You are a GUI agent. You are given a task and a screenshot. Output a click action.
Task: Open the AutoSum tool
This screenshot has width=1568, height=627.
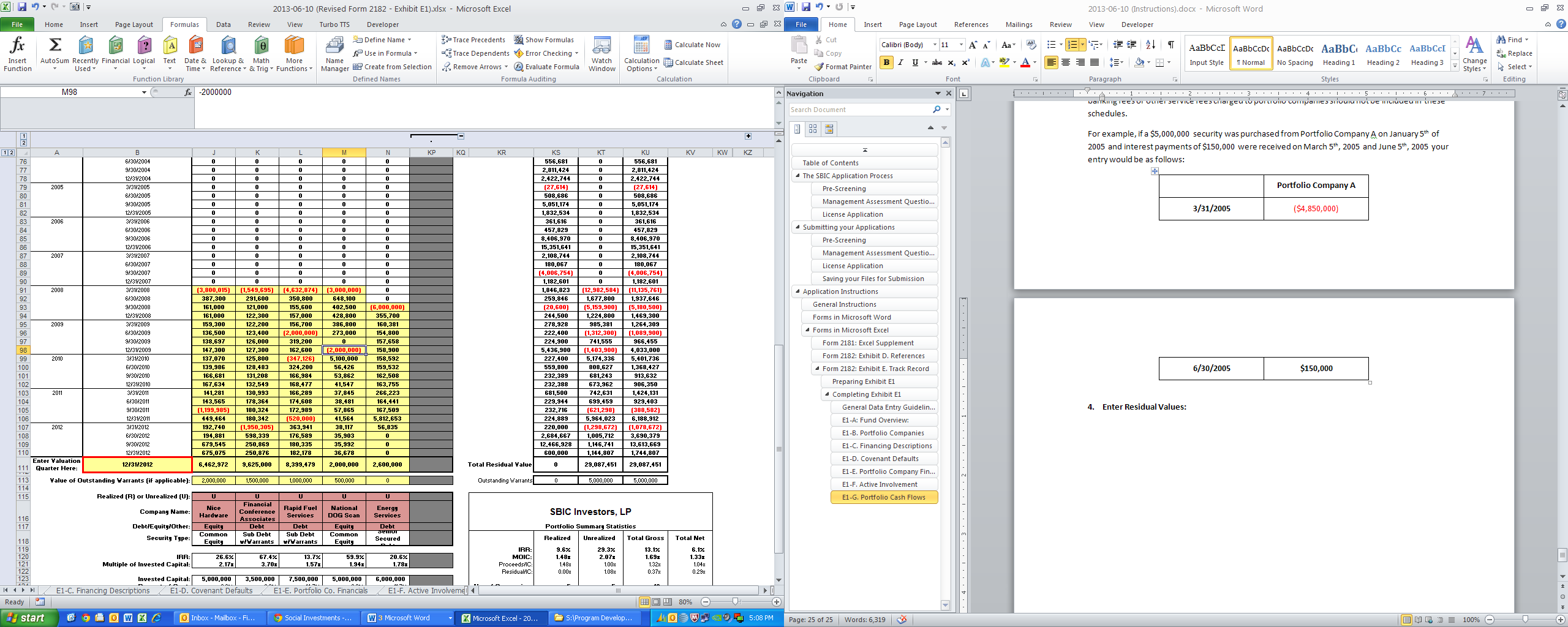(55, 53)
